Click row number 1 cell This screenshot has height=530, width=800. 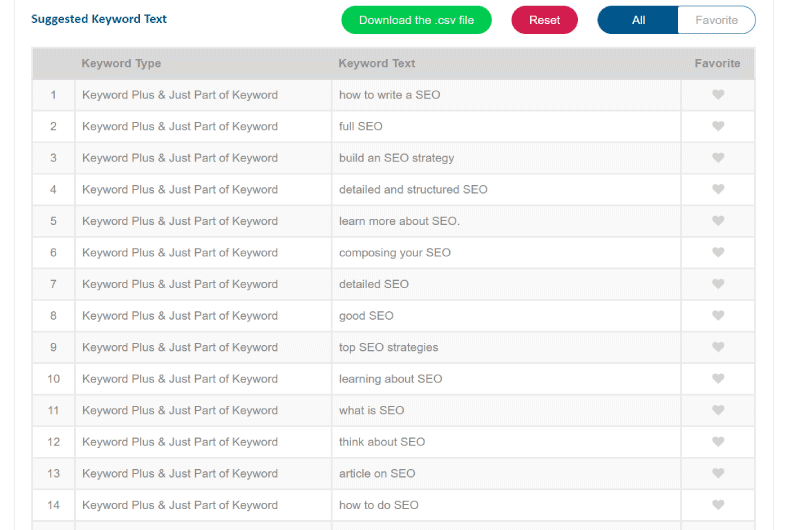pyautogui.click(x=54, y=95)
